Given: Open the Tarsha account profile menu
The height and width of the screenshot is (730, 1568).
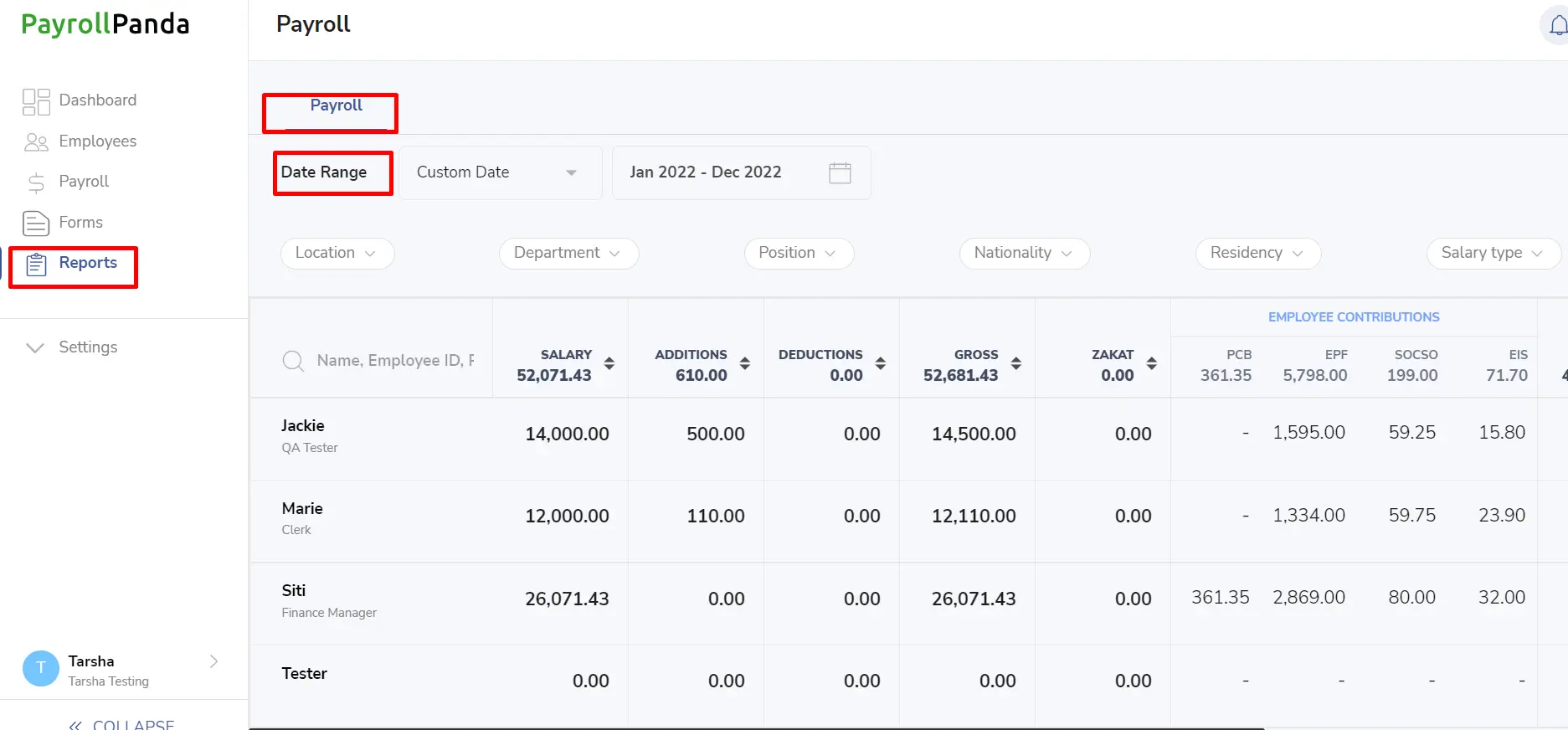Looking at the screenshot, I should pos(123,670).
